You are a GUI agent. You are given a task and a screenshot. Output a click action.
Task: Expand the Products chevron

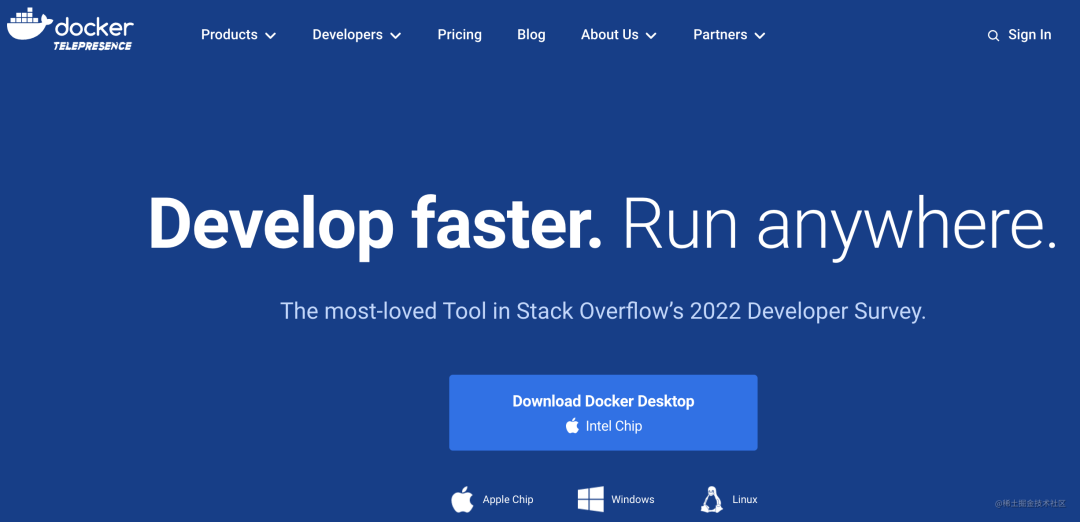coord(271,36)
